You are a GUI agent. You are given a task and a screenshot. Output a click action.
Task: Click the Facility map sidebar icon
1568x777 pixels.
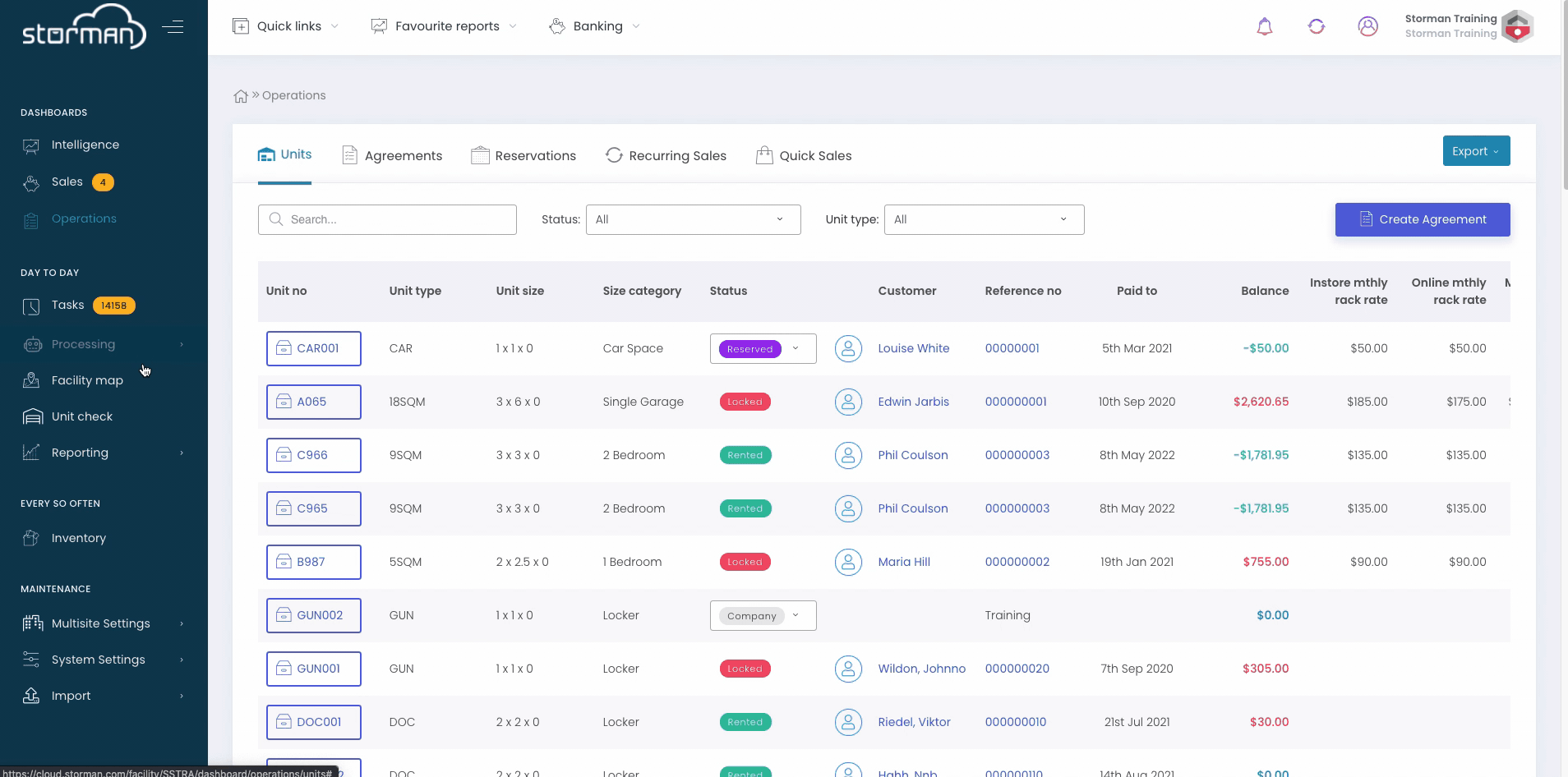pyautogui.click(x=31, y=380)
